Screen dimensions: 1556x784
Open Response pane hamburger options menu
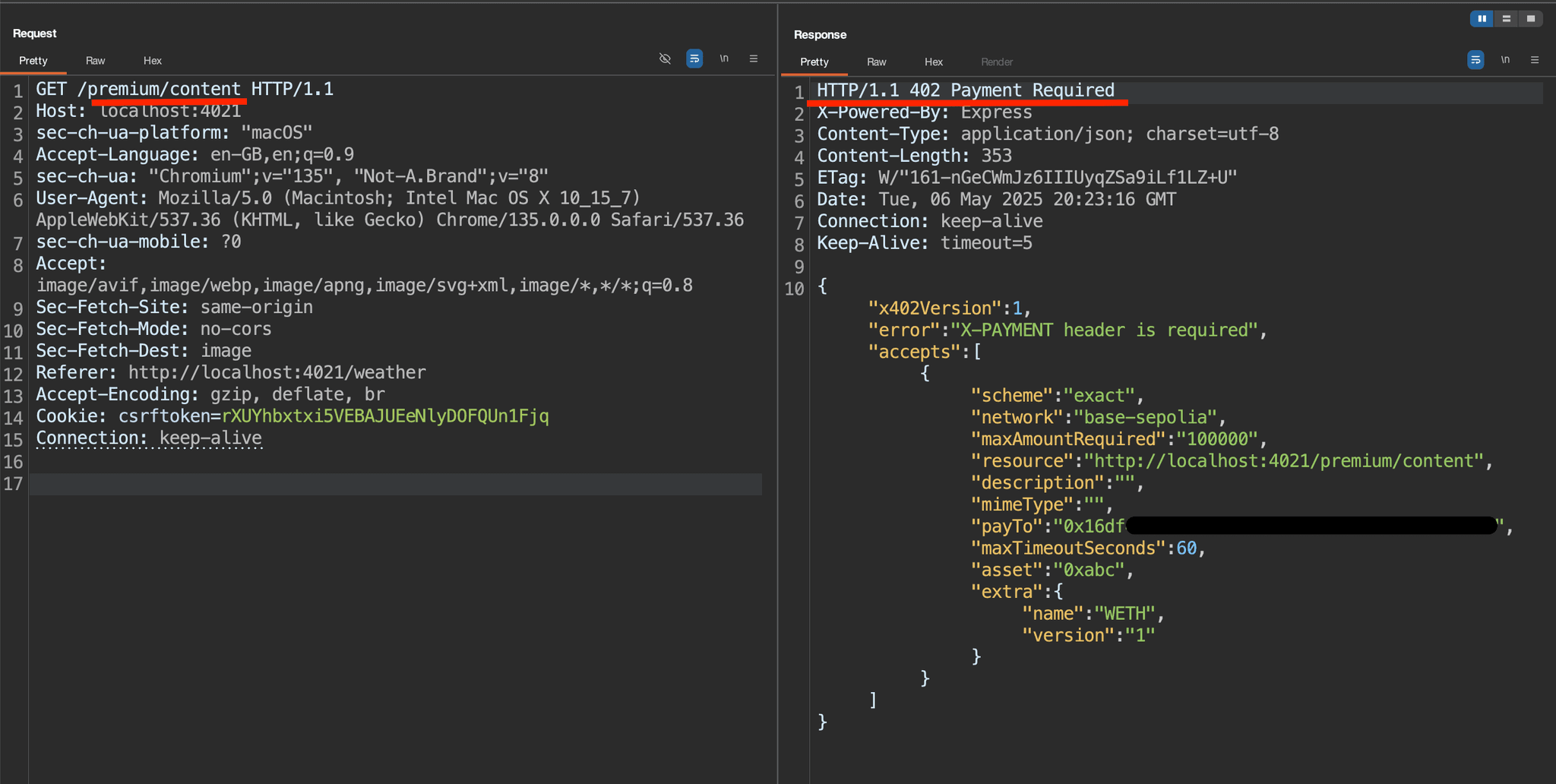coord(1535,60)
